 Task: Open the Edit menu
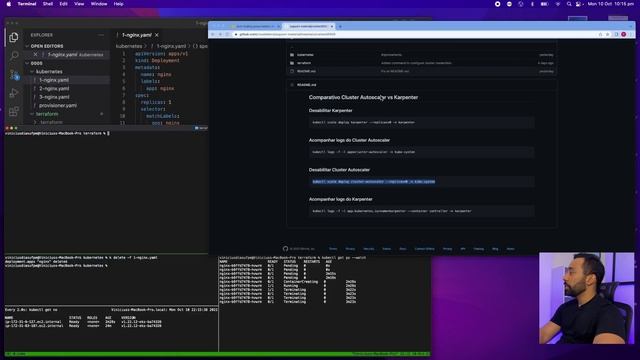click(x=63, y=4)
